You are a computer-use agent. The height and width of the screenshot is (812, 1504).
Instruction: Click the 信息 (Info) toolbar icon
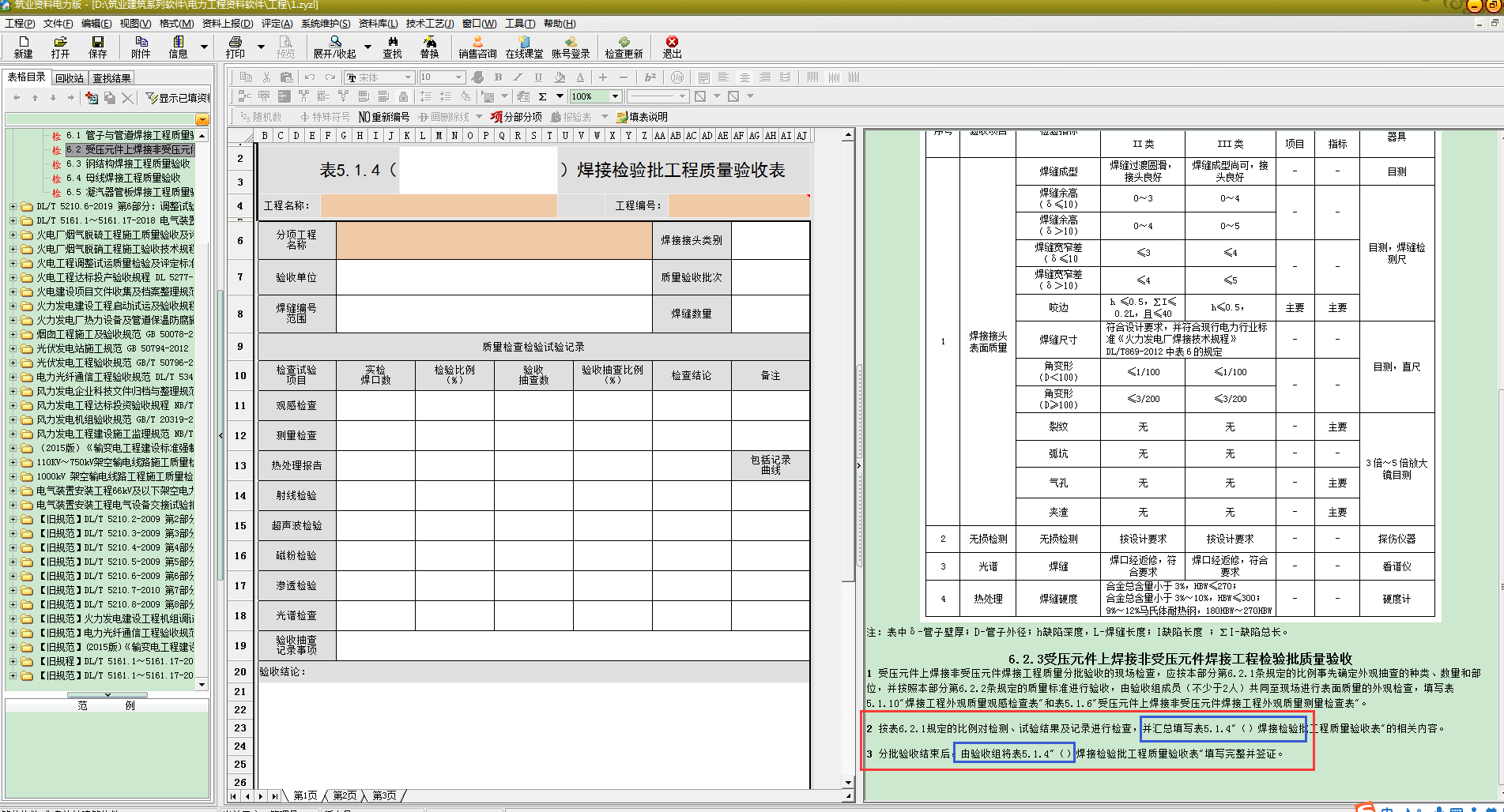pyautogui.click(x=178, y=47)
